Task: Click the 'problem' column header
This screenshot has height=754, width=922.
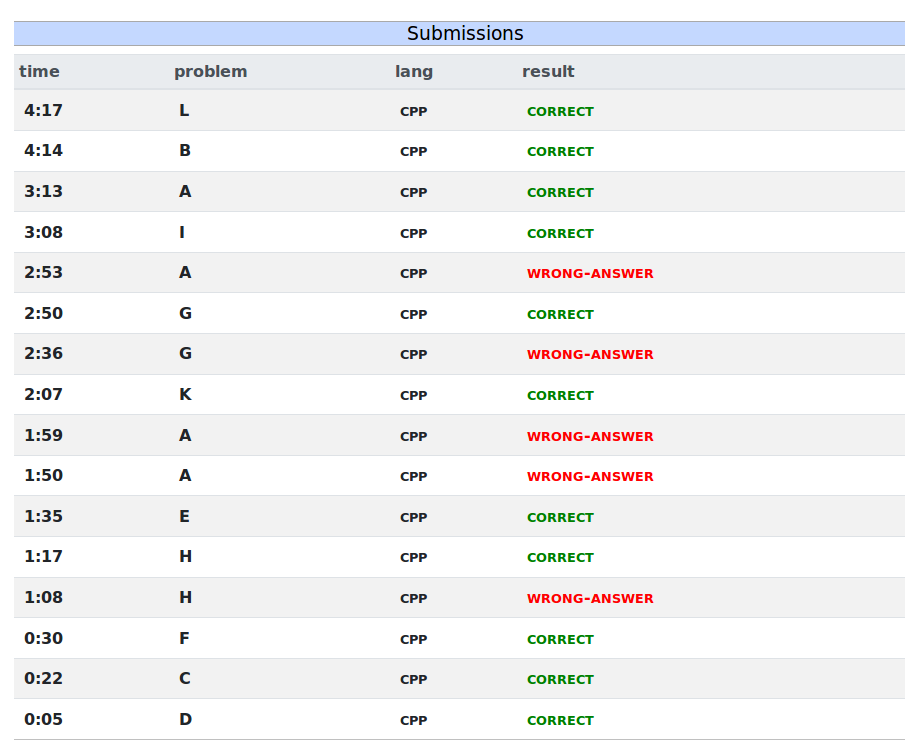Action: 210,72
